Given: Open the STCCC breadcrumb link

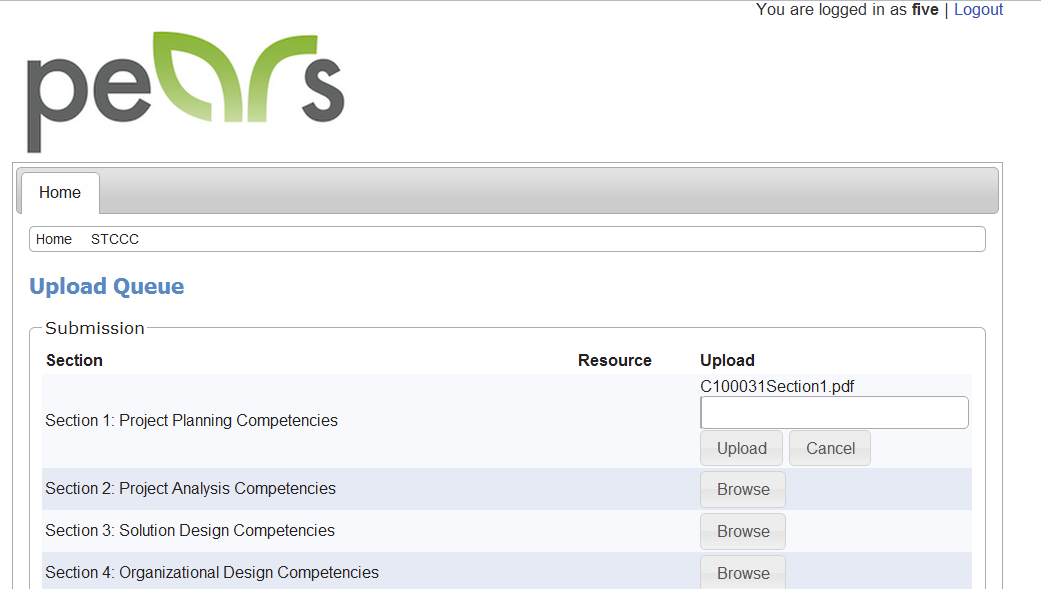Looking at the screenshot, I should 115,240.
